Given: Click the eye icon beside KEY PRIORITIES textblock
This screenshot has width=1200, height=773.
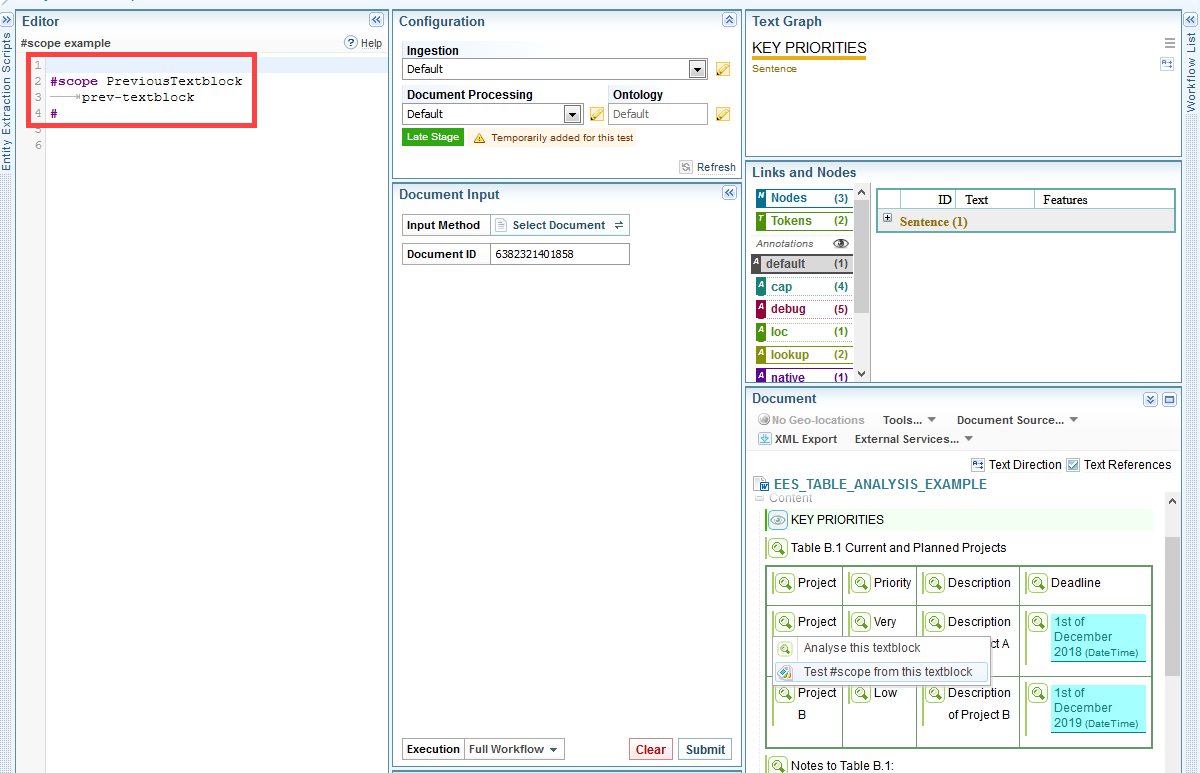Looking at the screenshot, I should pos(778,520).
